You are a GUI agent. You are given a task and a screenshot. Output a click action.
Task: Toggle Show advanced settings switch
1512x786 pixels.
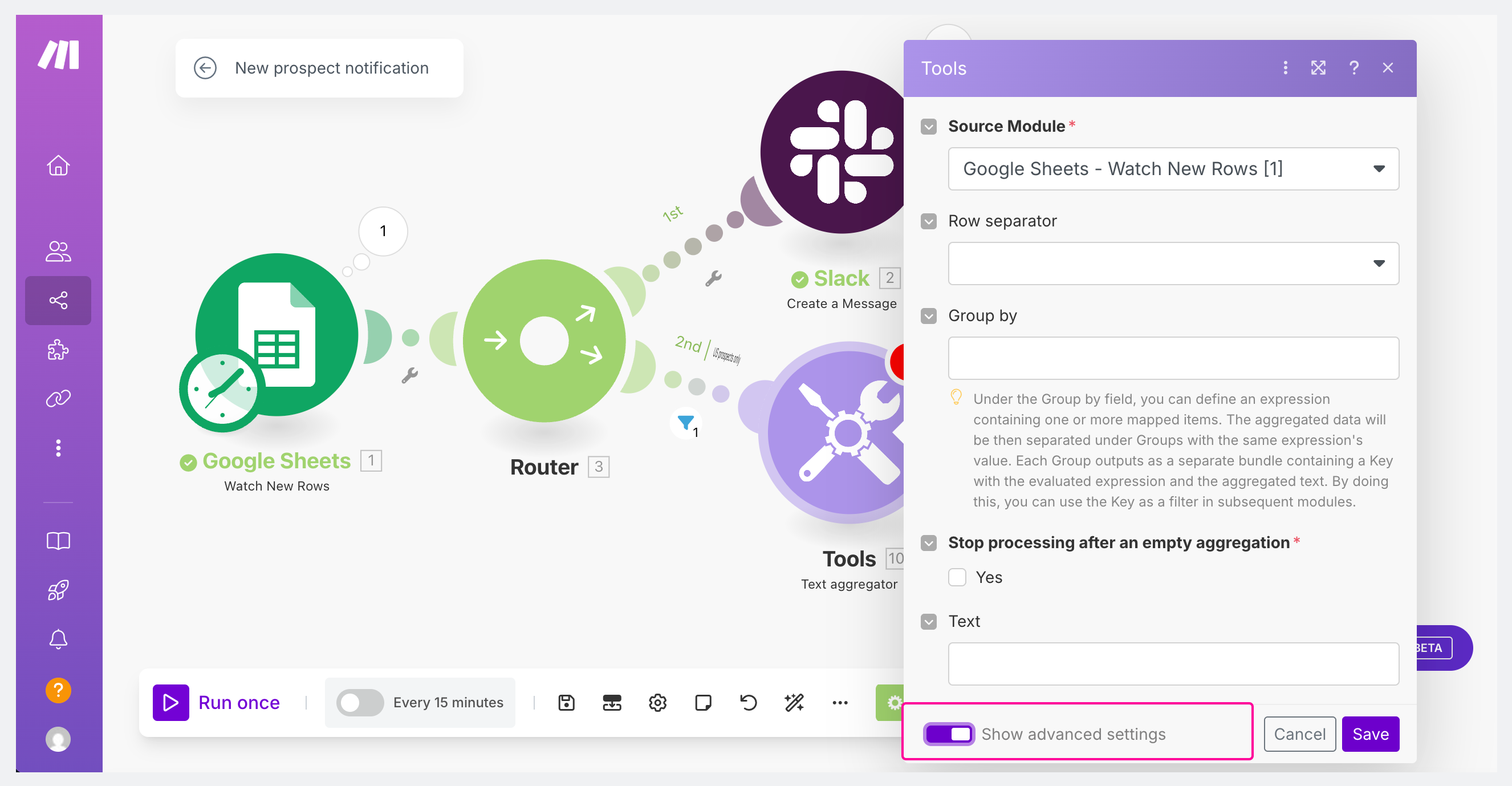coord(949,734)
